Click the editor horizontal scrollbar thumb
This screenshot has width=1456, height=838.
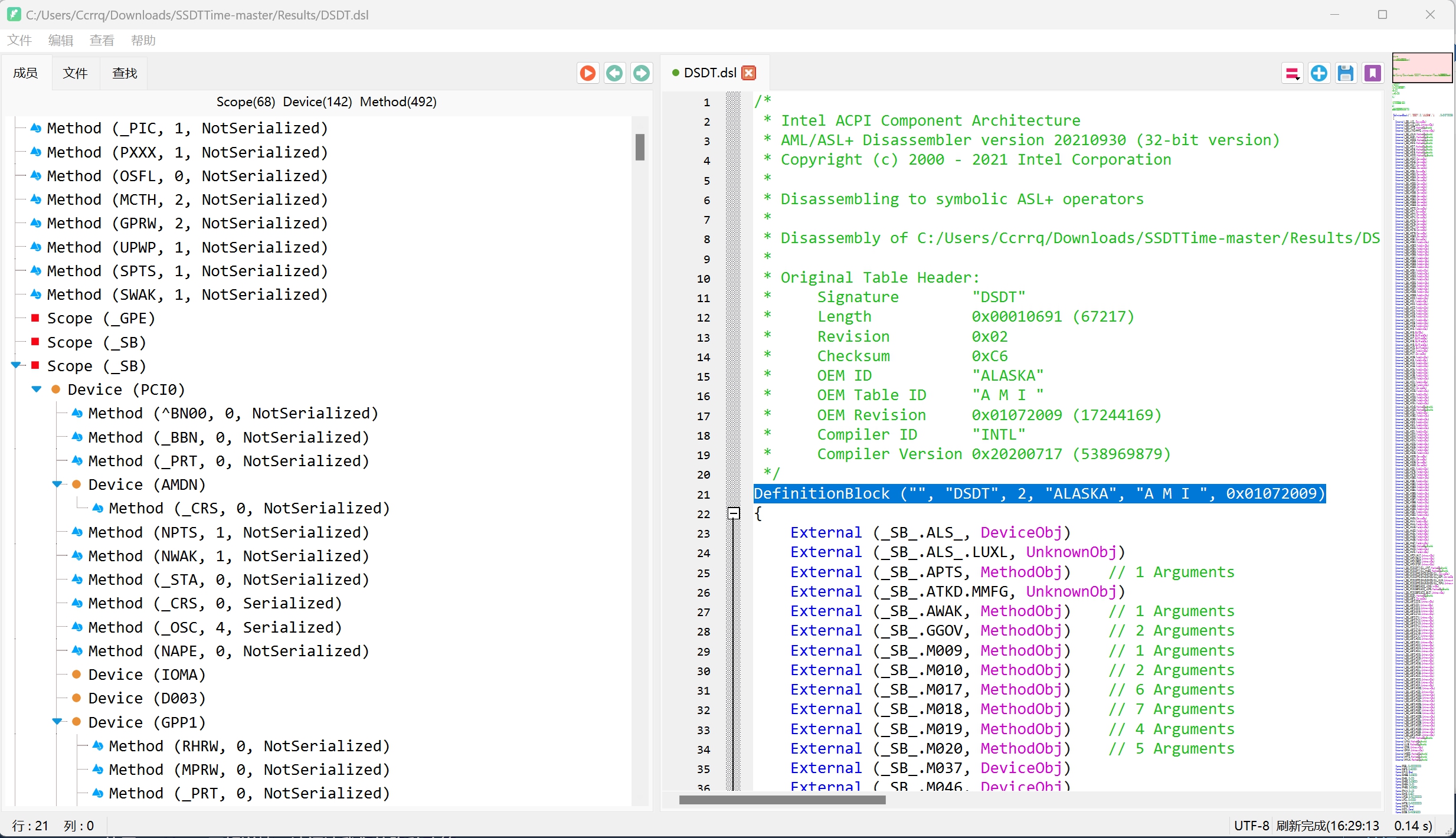click(x=782, y=800)
